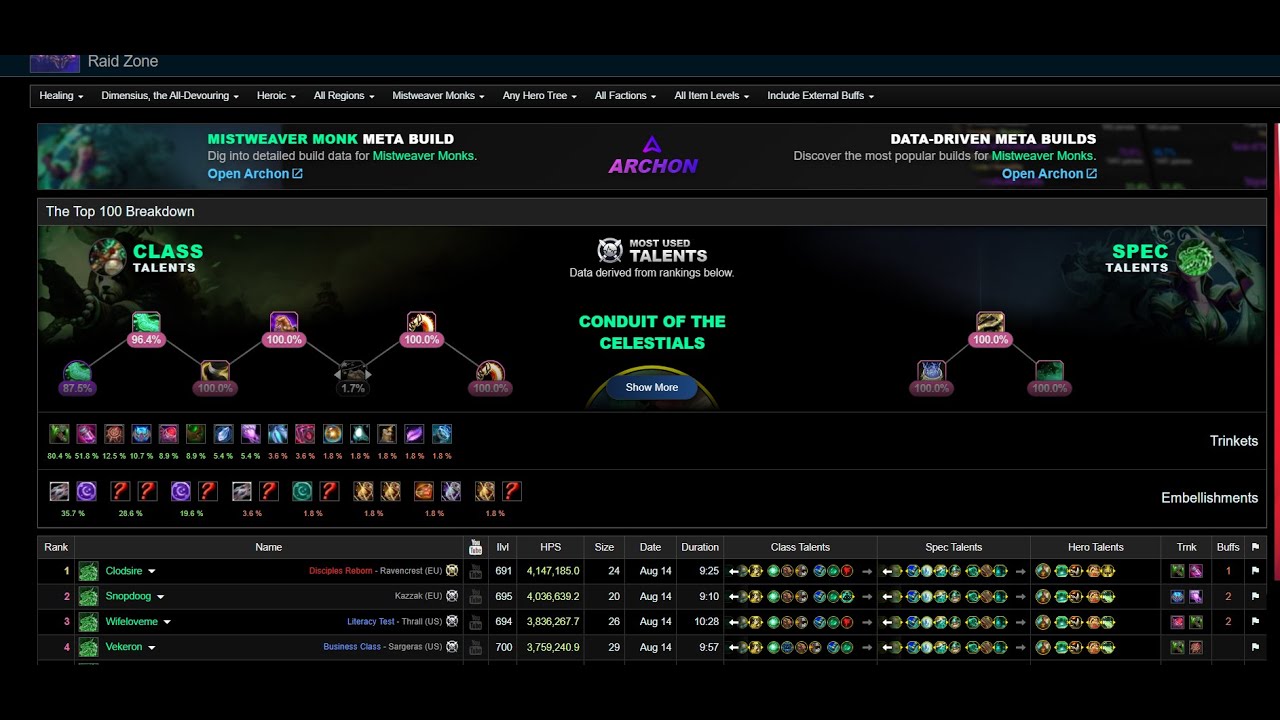Image resolution: width=1280 pixels, height=720 pixels.
Task: Click the Raid Zone icon at top
Action: click(x=54, y=62)
